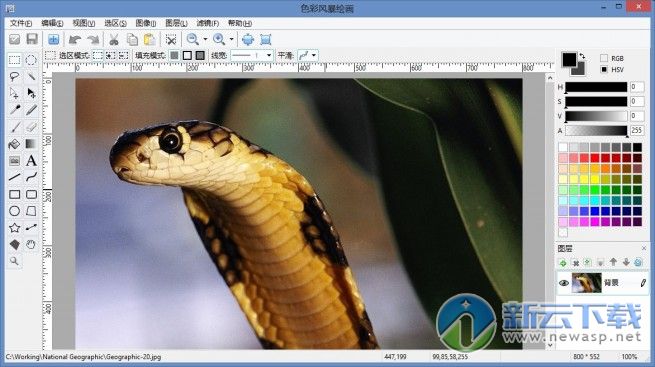Image resolution: width=655 pixels, height=367 pixels.
Task: Open the 编辑(E) menu
Action: [x=52, y=23]
